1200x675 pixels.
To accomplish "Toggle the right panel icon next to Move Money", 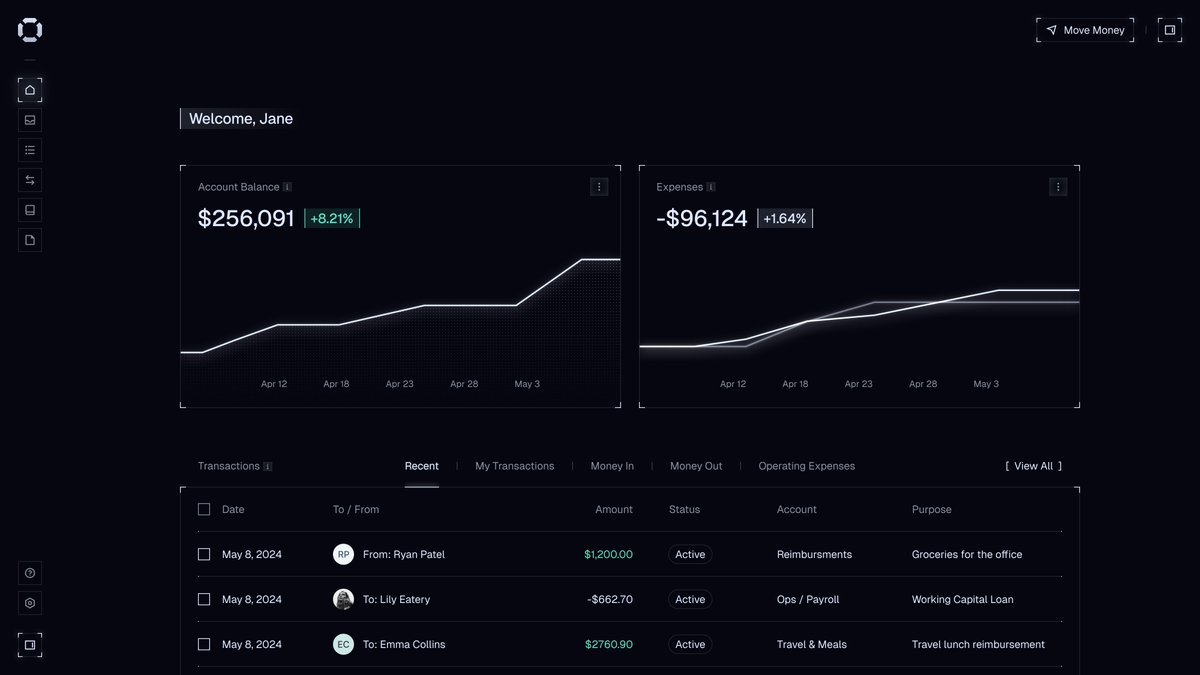I will click(1170, 30).
